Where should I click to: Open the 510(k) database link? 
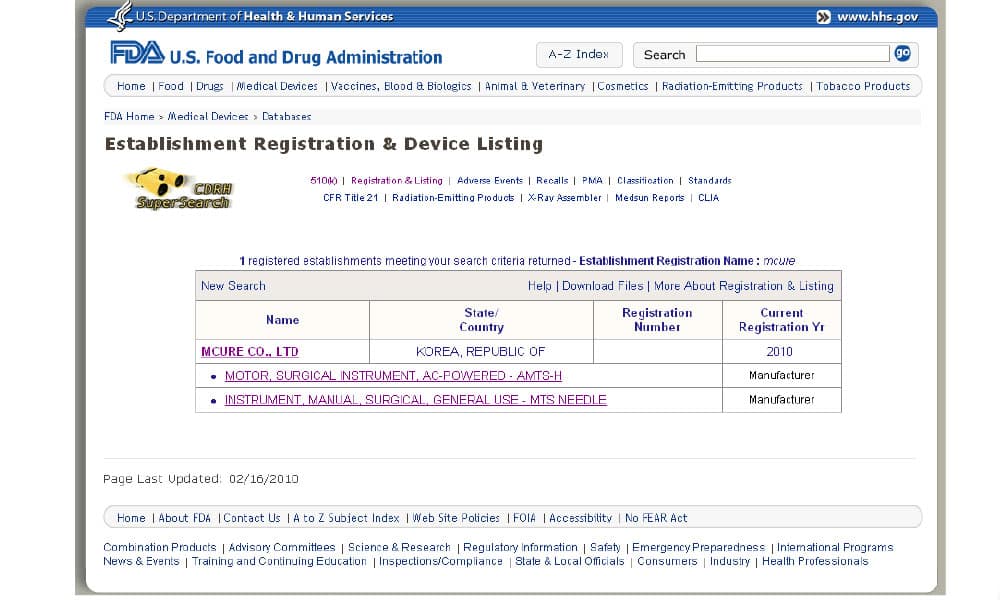(x=323, y=181)
